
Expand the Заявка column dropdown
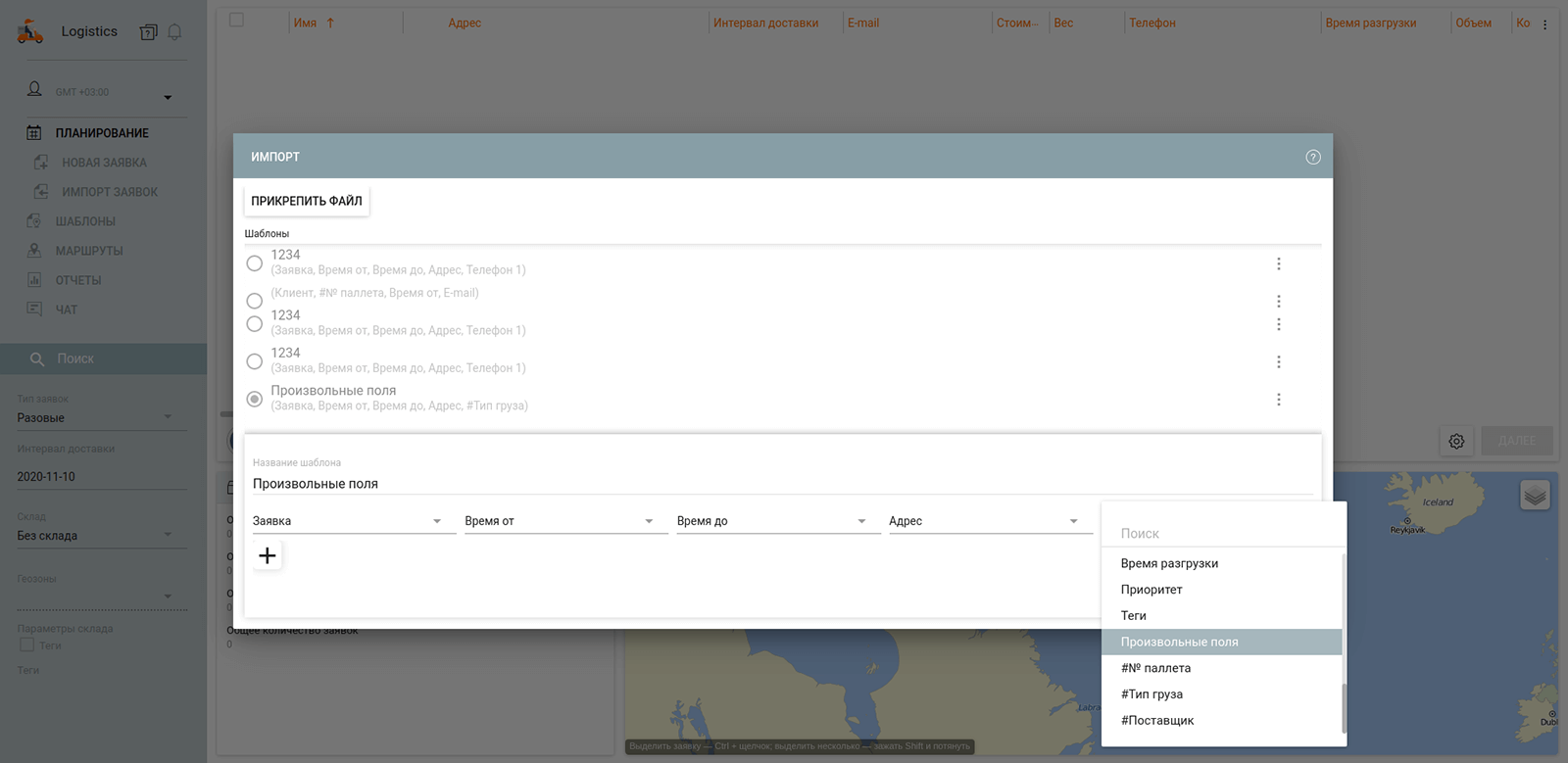coord(437,521)
